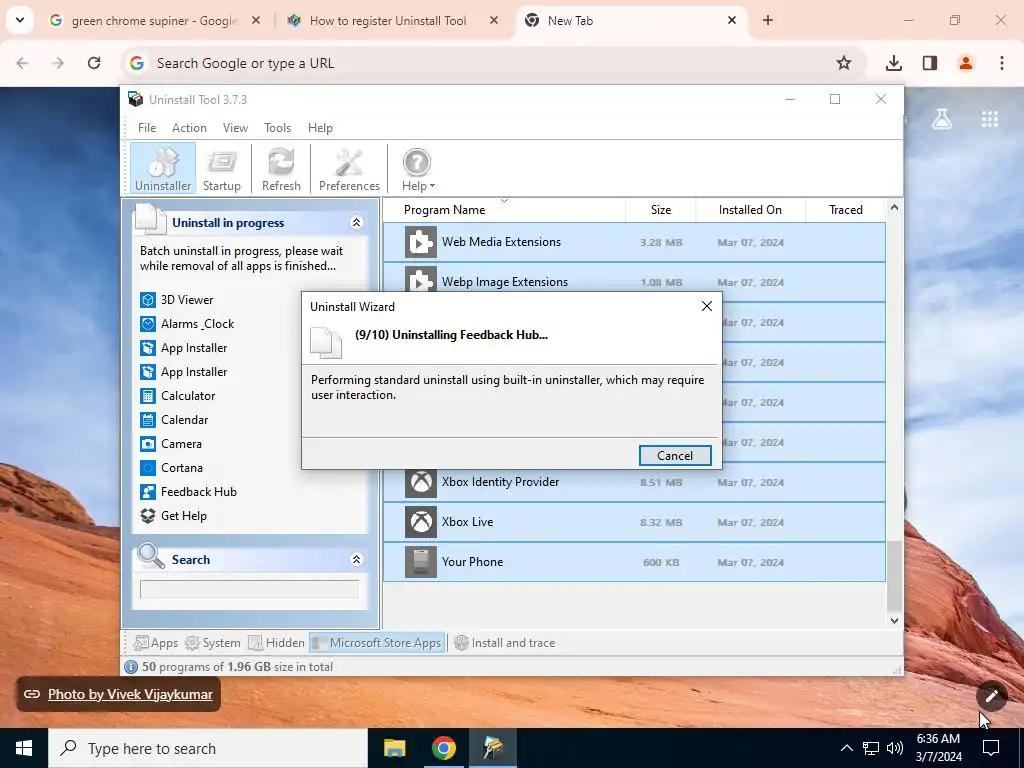Open Chrome downloads icon

[x=894, y=63]
